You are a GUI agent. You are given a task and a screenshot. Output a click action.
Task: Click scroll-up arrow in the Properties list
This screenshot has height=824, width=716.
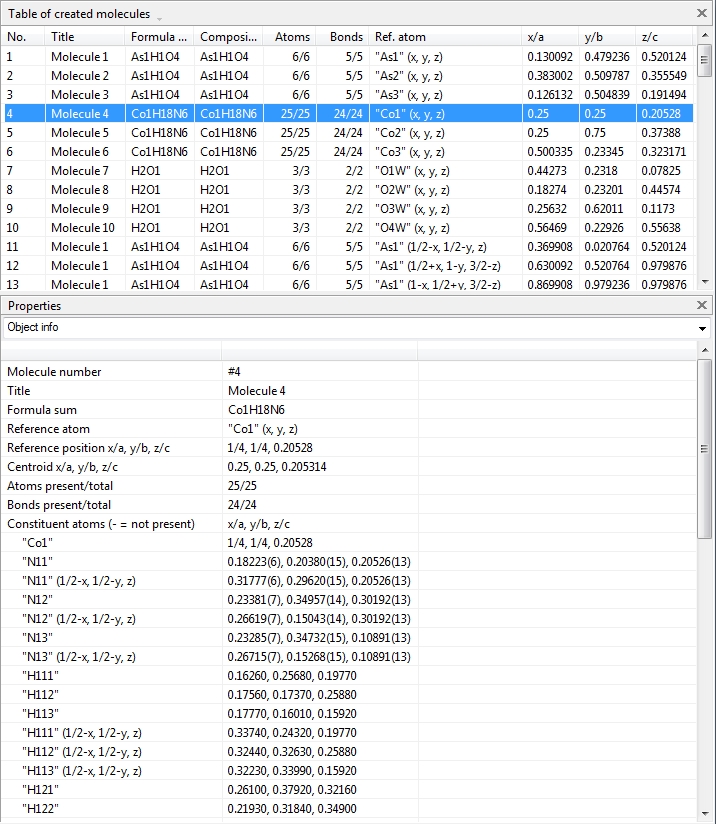coord(705,350)
